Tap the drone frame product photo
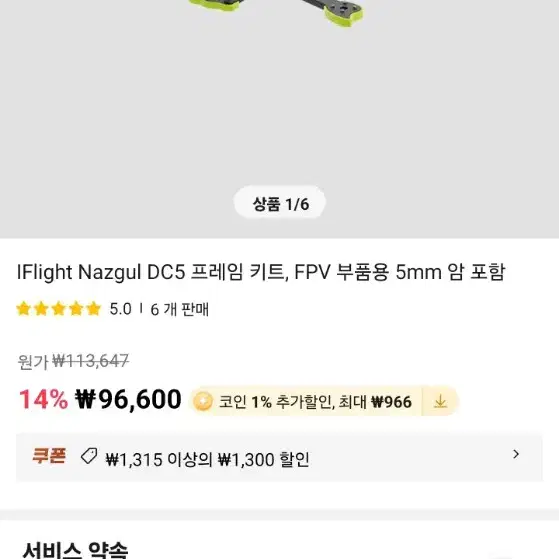 click(x=280, y=119)
